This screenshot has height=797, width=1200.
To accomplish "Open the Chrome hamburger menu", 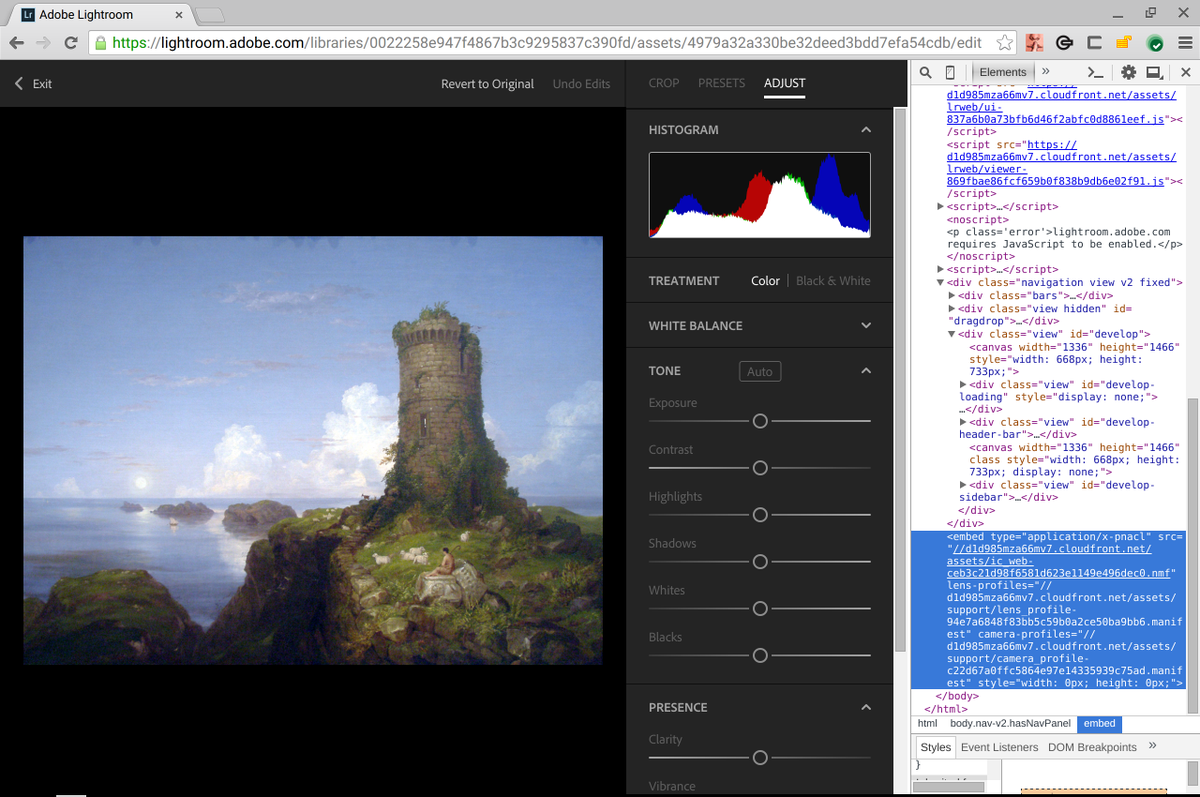I will pyautogui.click(x=1184, y=43).
